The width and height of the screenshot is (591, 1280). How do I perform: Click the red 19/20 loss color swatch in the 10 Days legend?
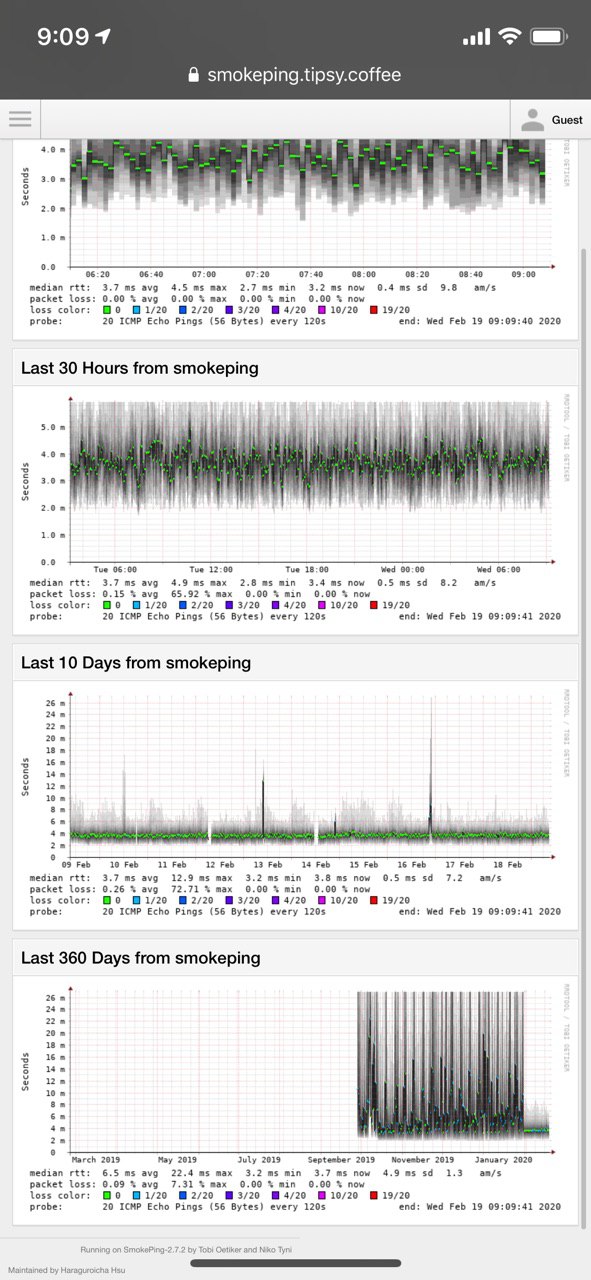tap(374, 900)
